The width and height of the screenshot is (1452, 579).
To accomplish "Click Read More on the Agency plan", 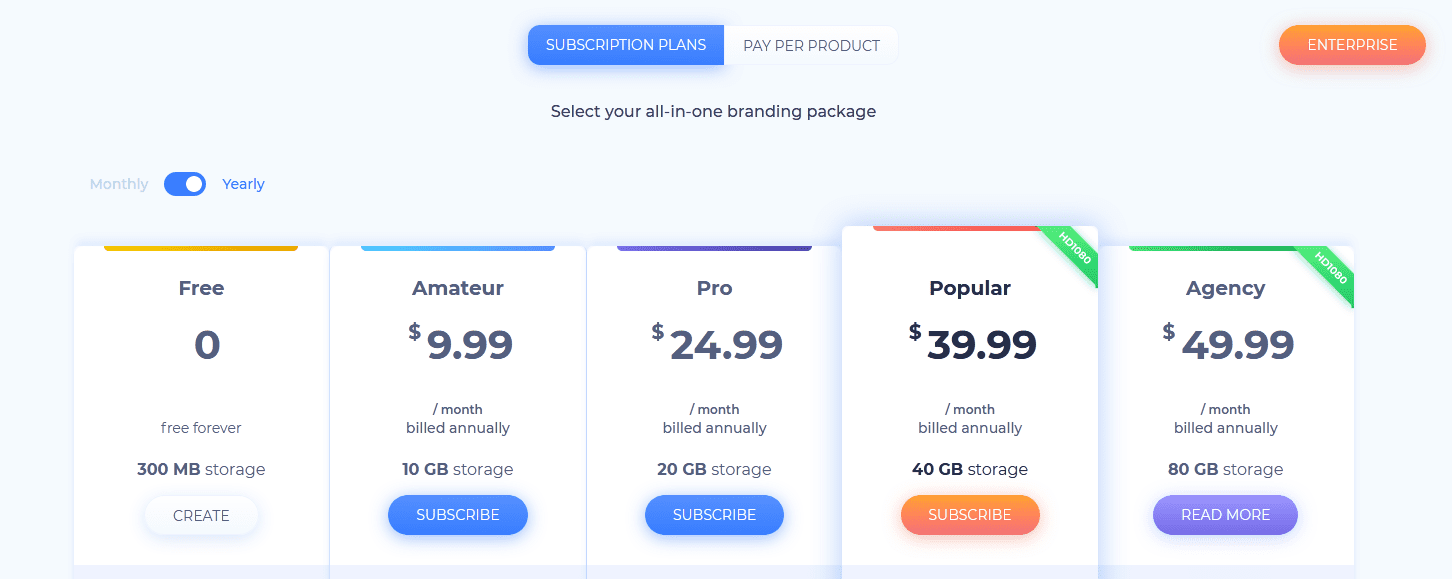I will pos(1225,514).
